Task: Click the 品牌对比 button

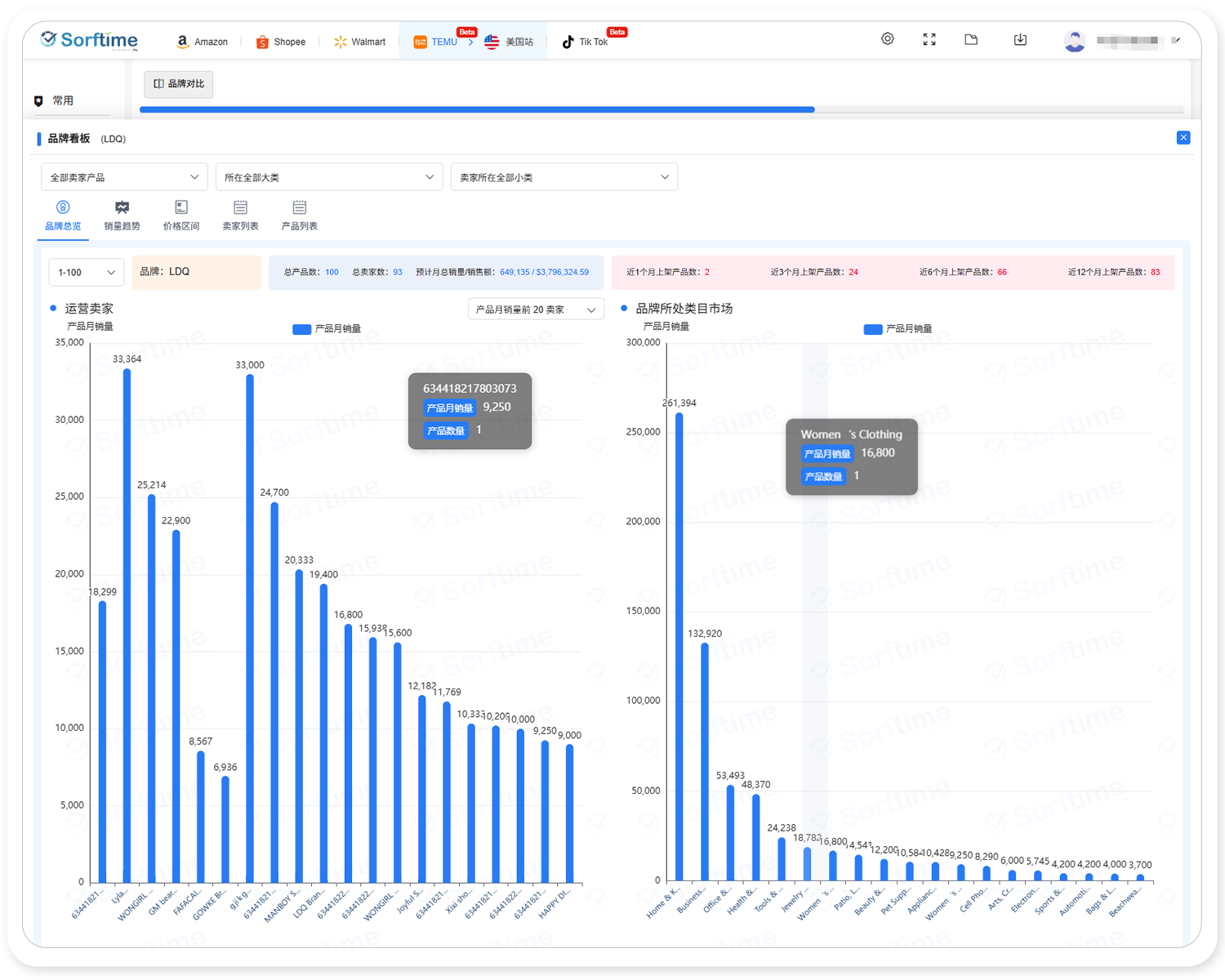Action: (x=179, y=84)
